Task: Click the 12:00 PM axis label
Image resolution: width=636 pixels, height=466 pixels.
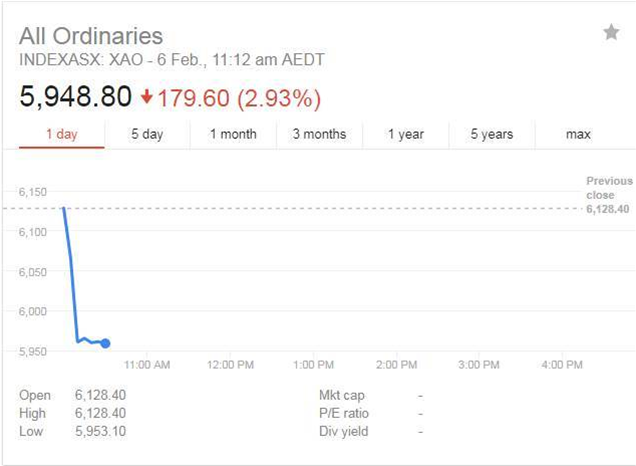Action: click(x=230, y=365)
